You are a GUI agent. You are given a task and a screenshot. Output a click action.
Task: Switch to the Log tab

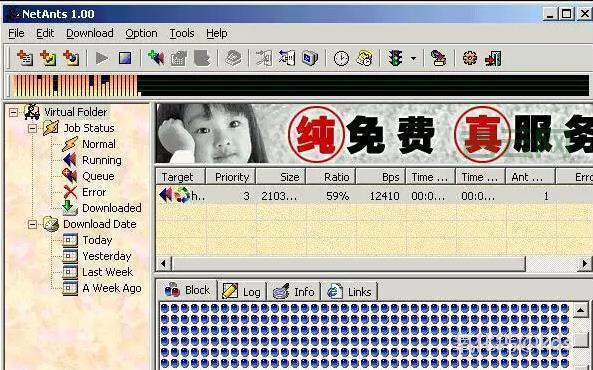click(242, 292)
